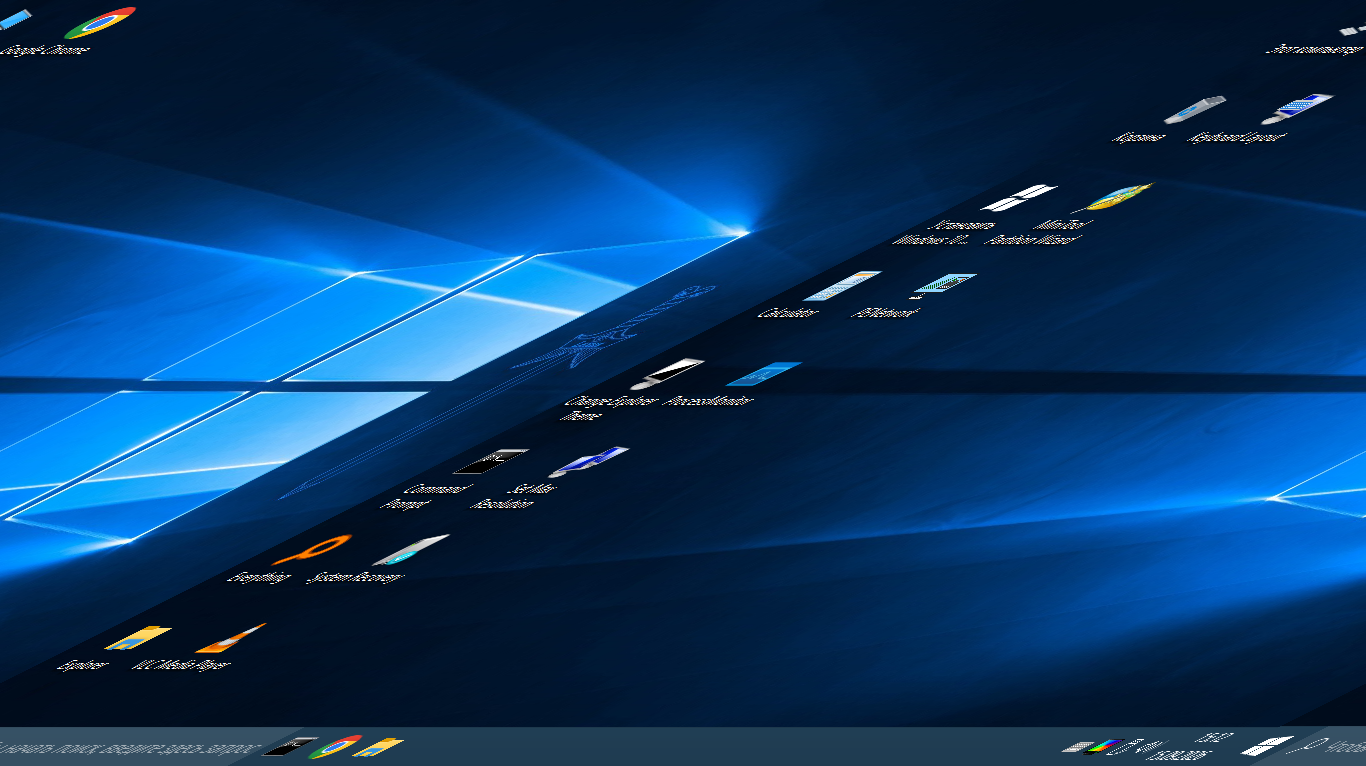Open the solid blue tile desktop icon
Screen dimensions: 1366x766
tap(764, 373)
